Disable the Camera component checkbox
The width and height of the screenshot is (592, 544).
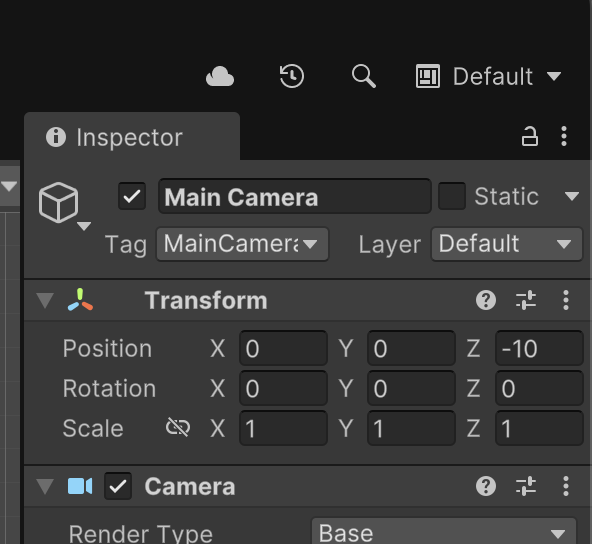[x=118, y=486]
